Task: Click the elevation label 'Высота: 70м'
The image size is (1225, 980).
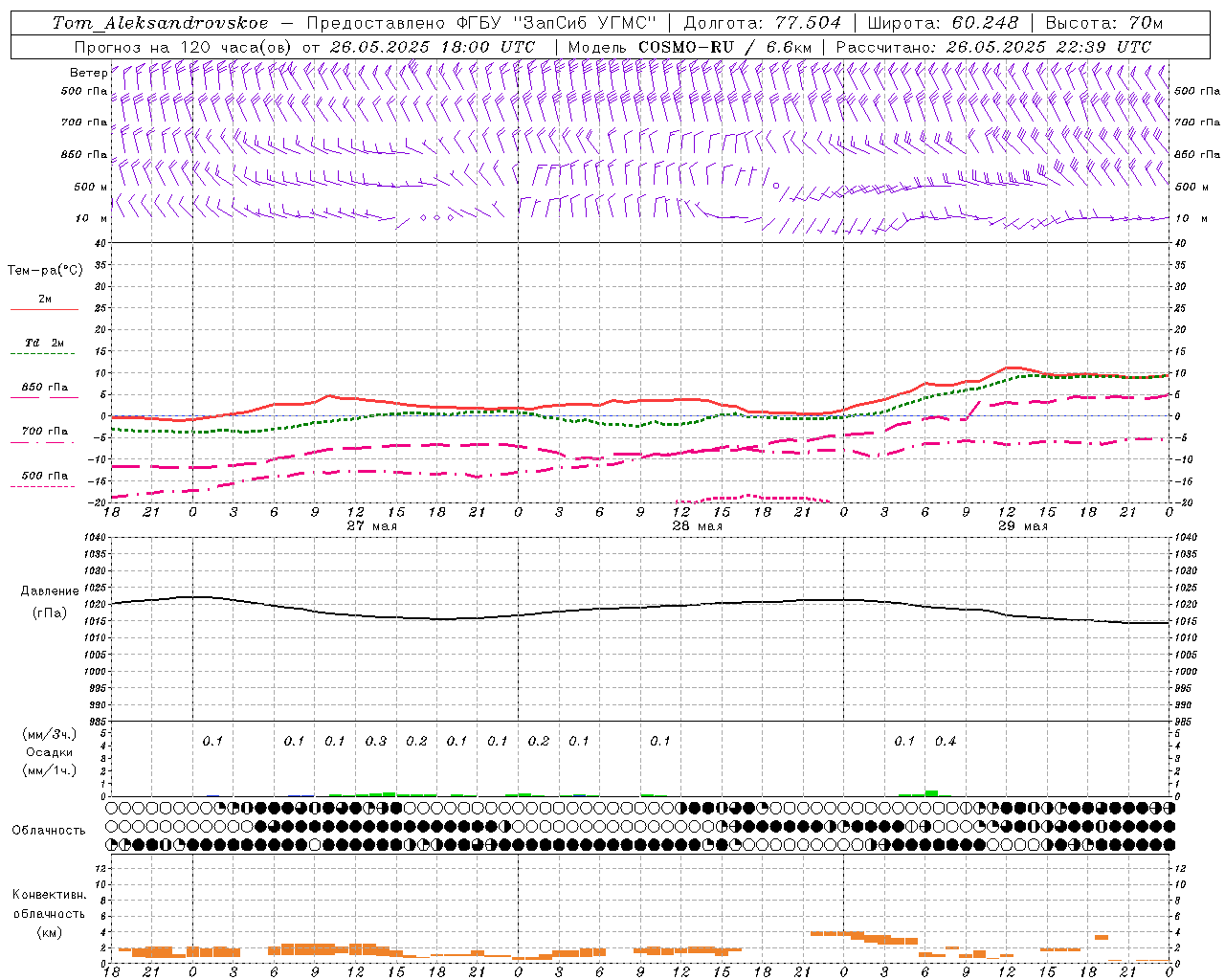Action: tap(1104, 23)
